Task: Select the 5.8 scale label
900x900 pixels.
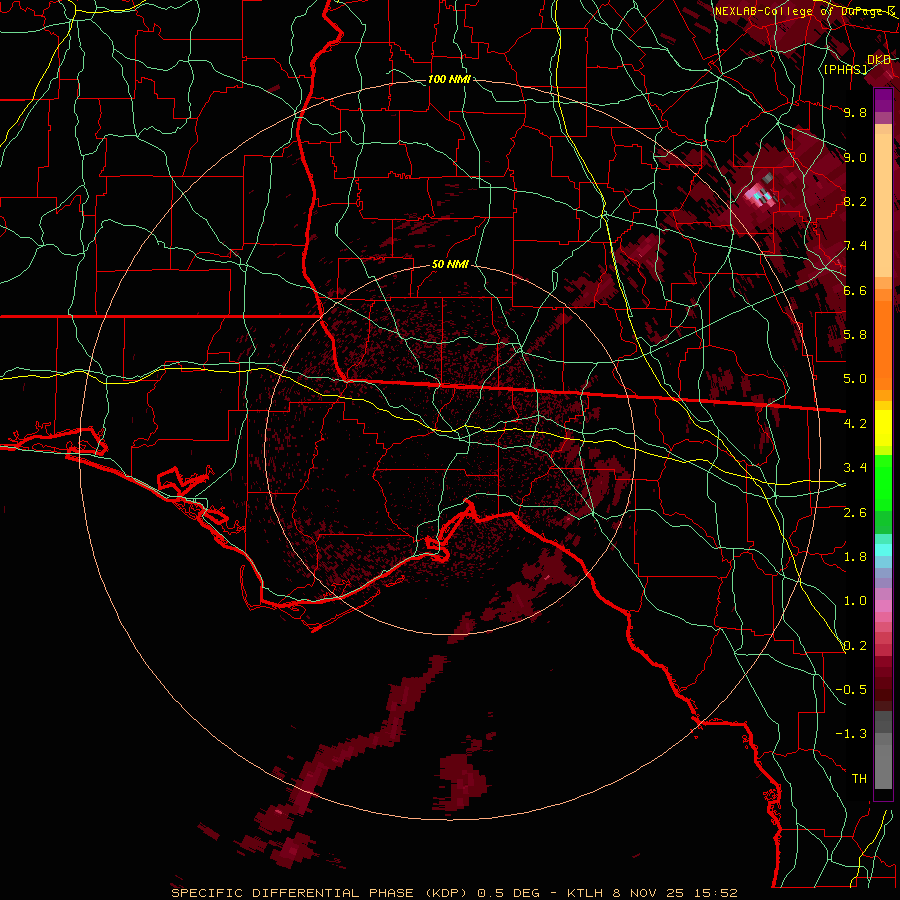Action: [855, 335]
